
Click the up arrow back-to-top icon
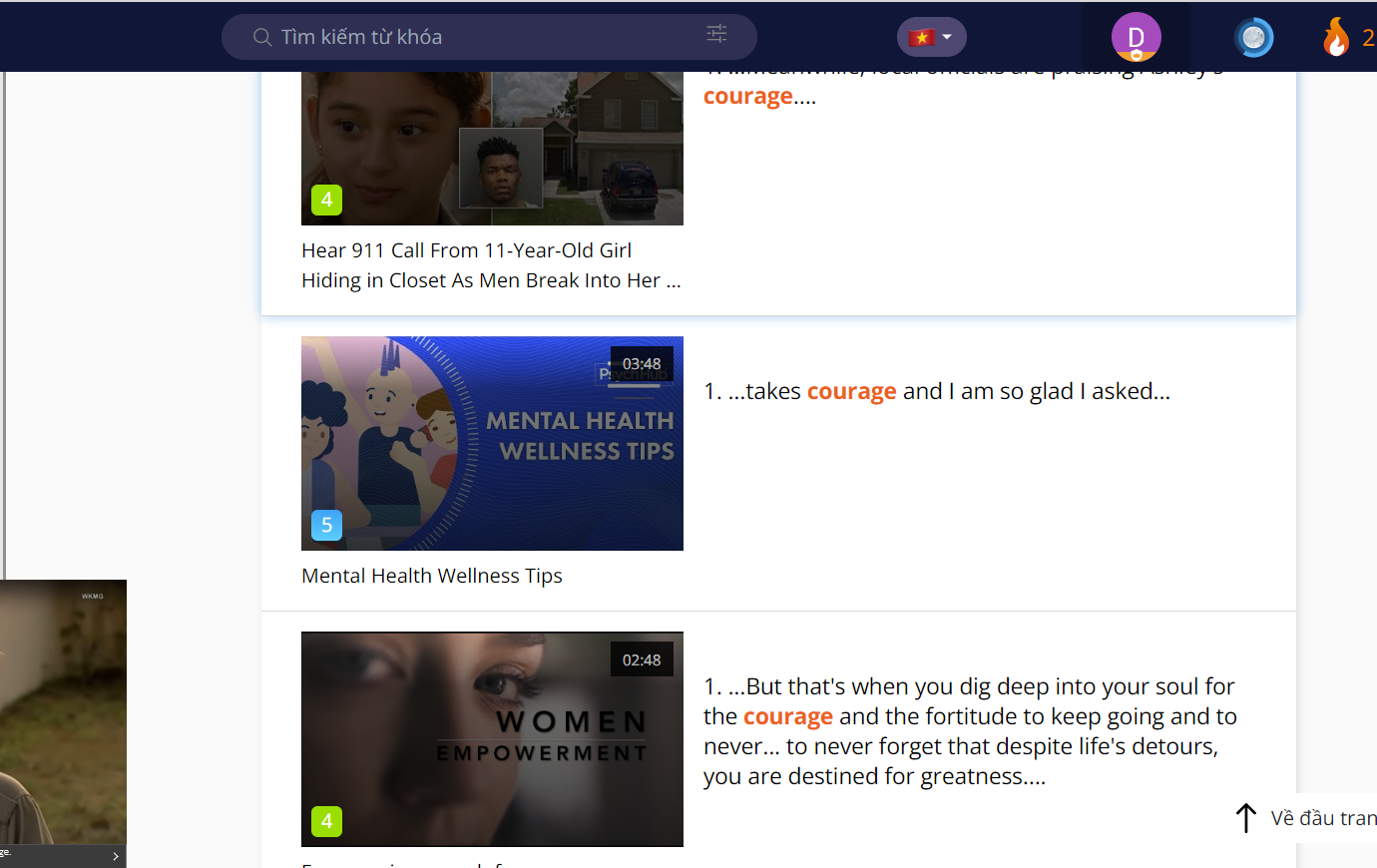(x=1245, y=818)
